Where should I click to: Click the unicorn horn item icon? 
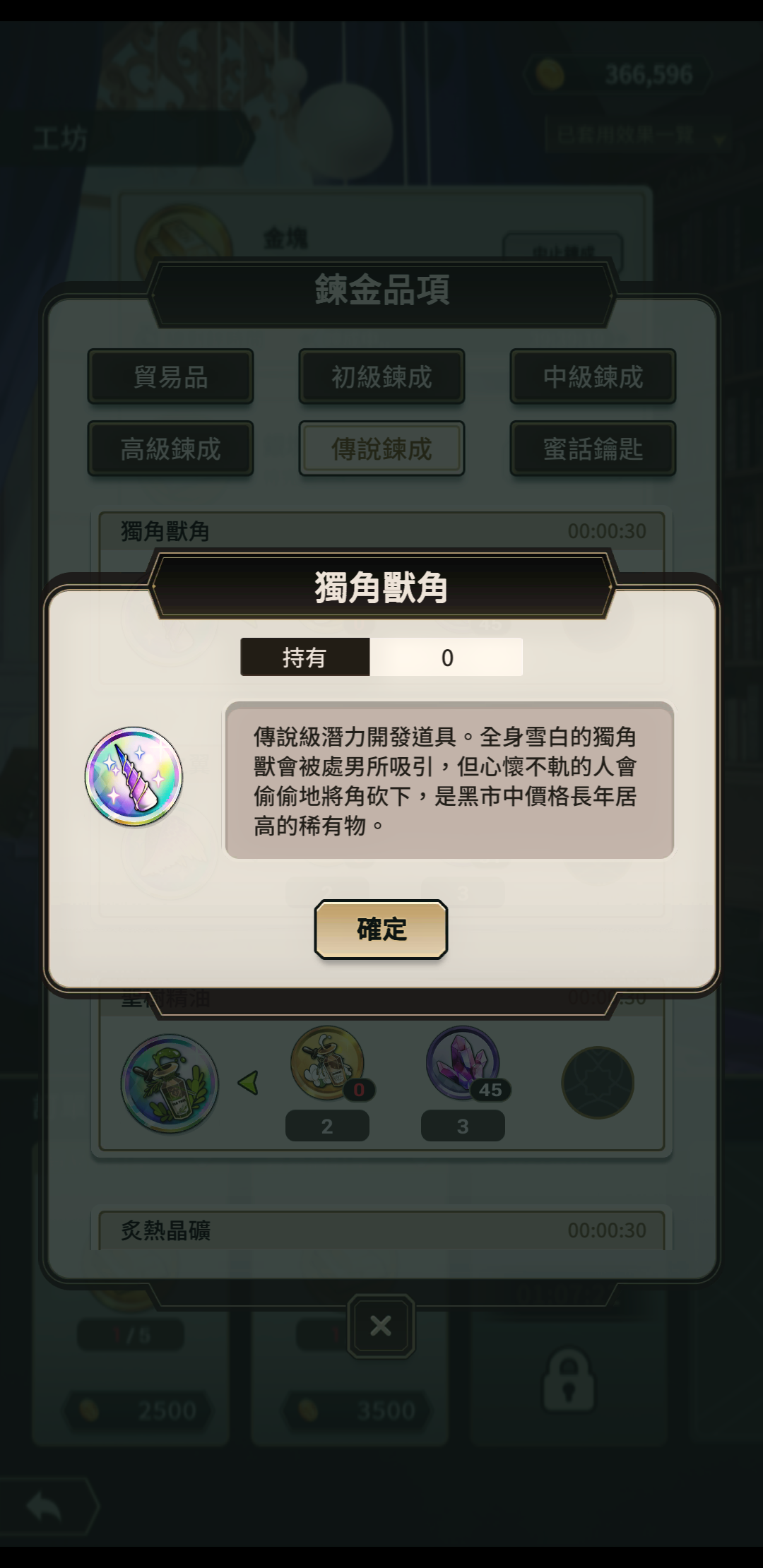point(134,776)
